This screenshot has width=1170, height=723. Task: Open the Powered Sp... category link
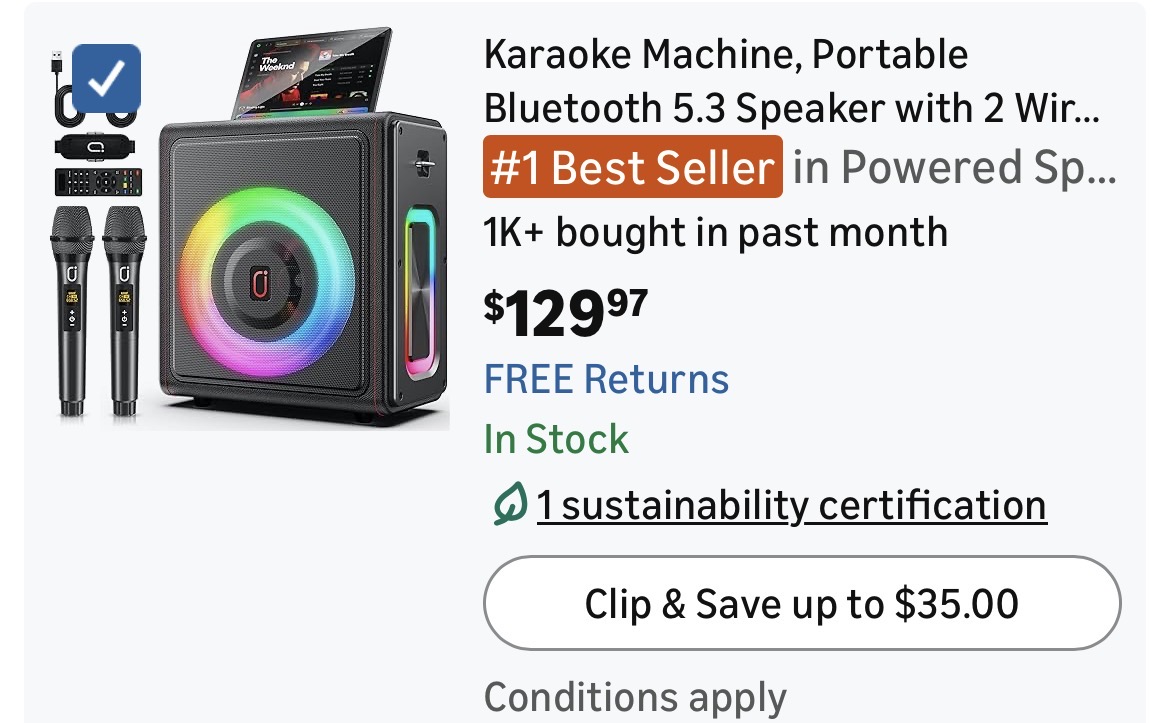[953, 168]
